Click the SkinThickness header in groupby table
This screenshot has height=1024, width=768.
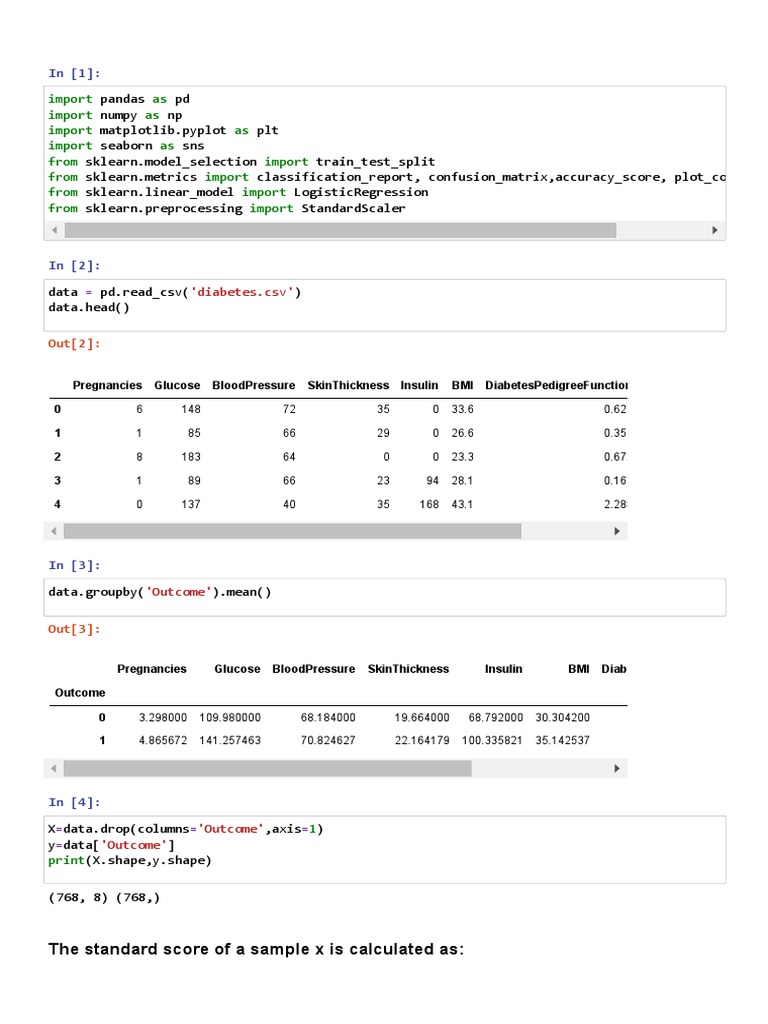click(408, 669)
